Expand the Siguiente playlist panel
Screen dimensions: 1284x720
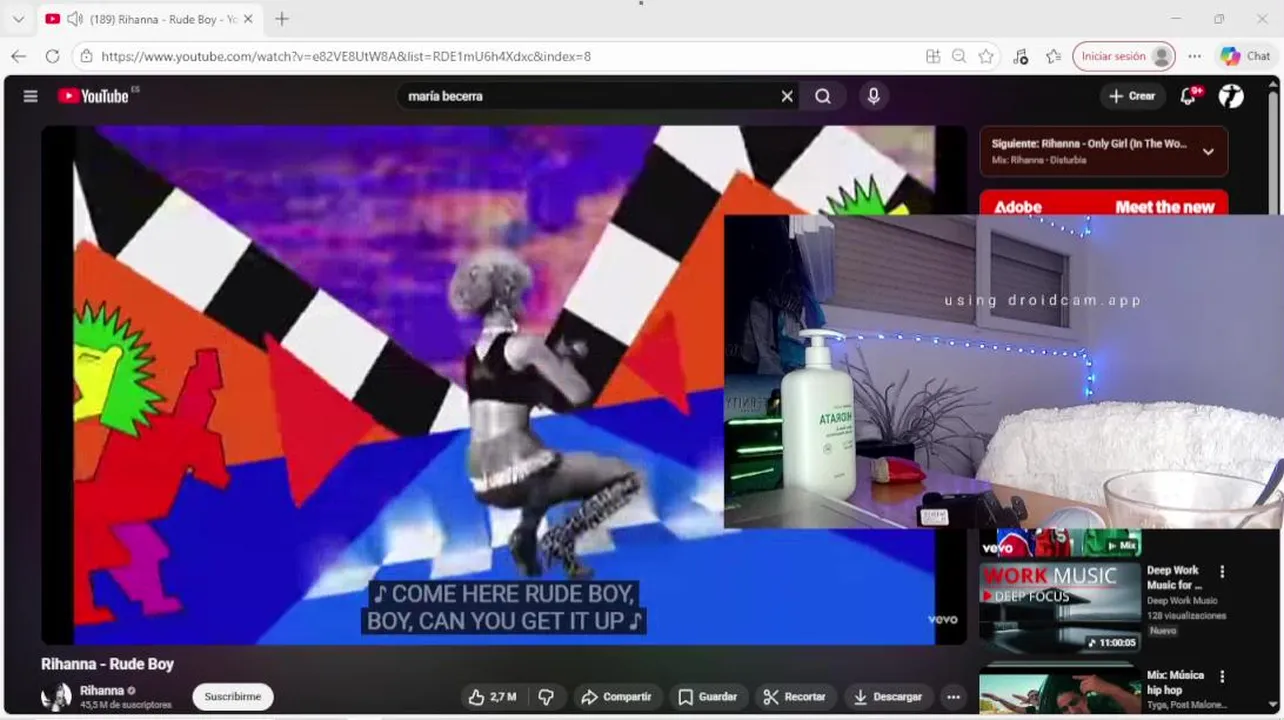[x=1208, y=152]
